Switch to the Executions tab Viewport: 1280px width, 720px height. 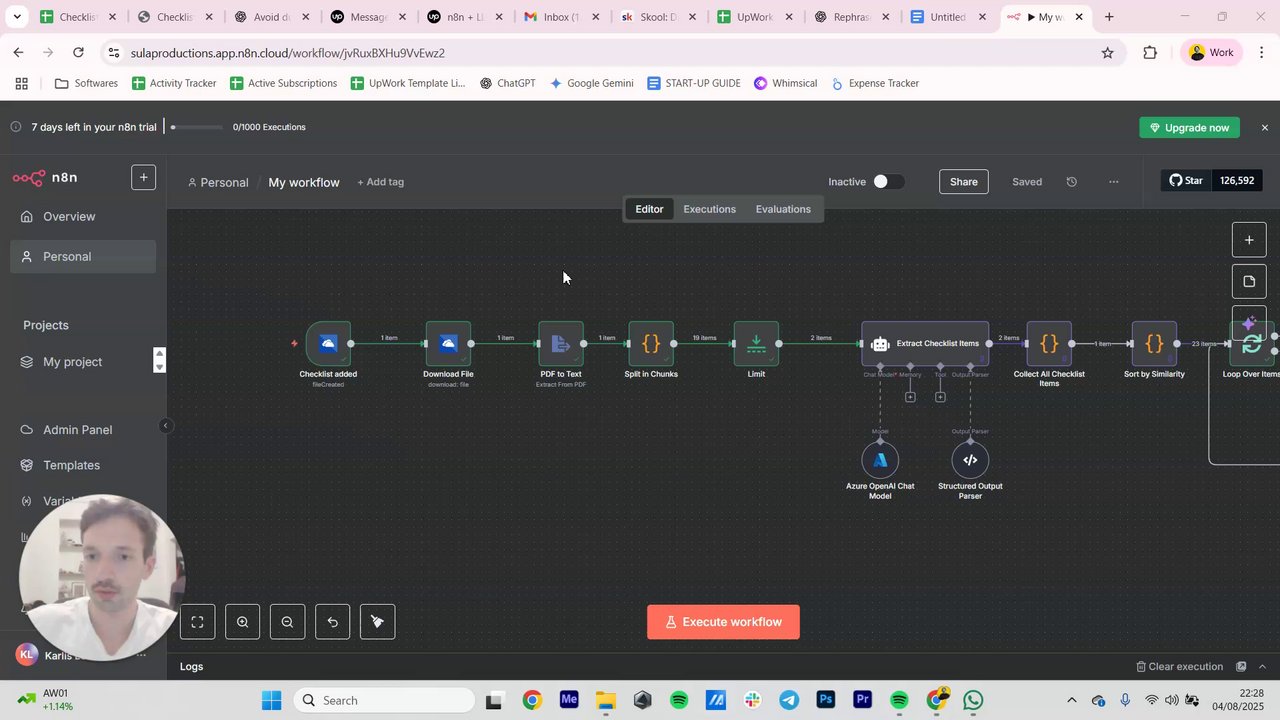click(710, 209)
